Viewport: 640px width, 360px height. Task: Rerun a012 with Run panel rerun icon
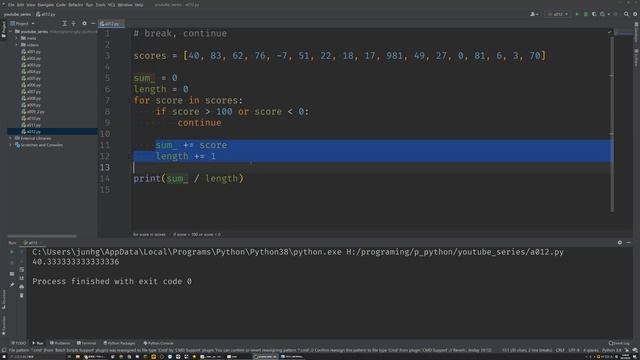[x=12, y=252]
